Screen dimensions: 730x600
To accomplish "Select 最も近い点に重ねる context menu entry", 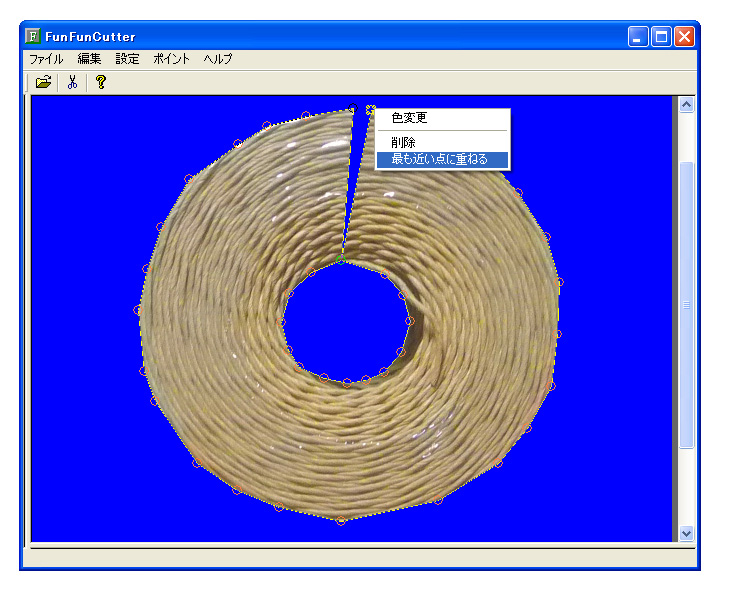I will (442, 160).
